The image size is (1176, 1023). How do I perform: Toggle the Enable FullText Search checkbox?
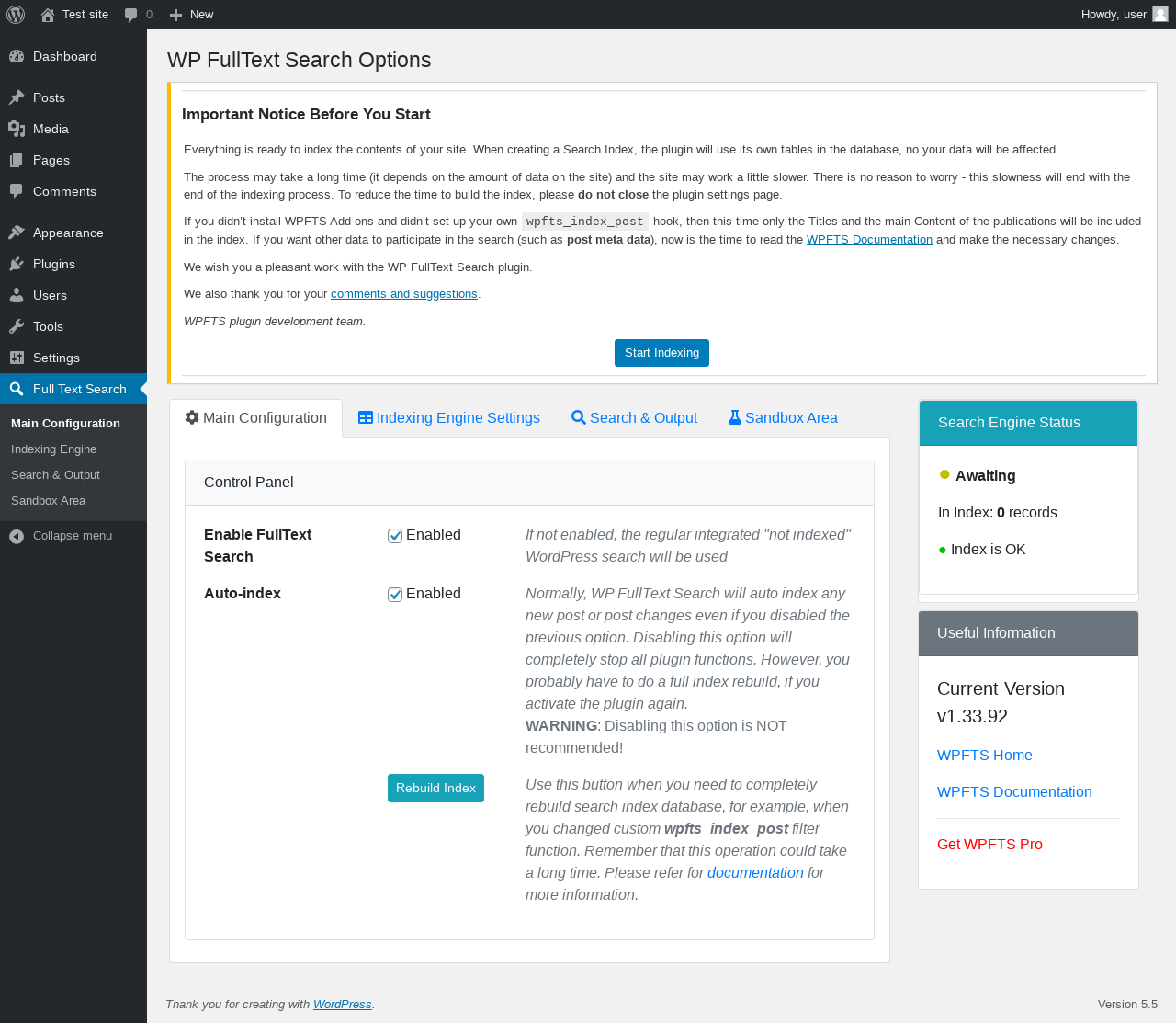395,536
